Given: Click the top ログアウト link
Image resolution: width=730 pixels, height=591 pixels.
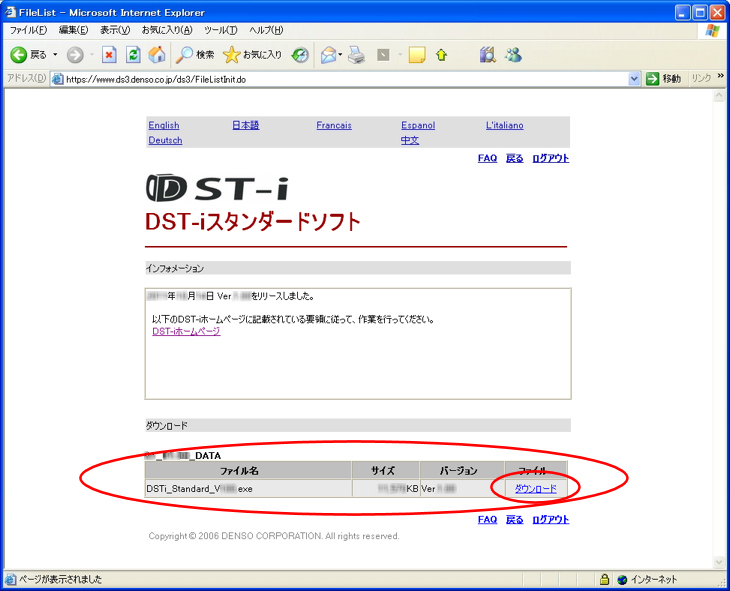Looking at the screenshot, I should pyautogui.click(x=551, y=158).
